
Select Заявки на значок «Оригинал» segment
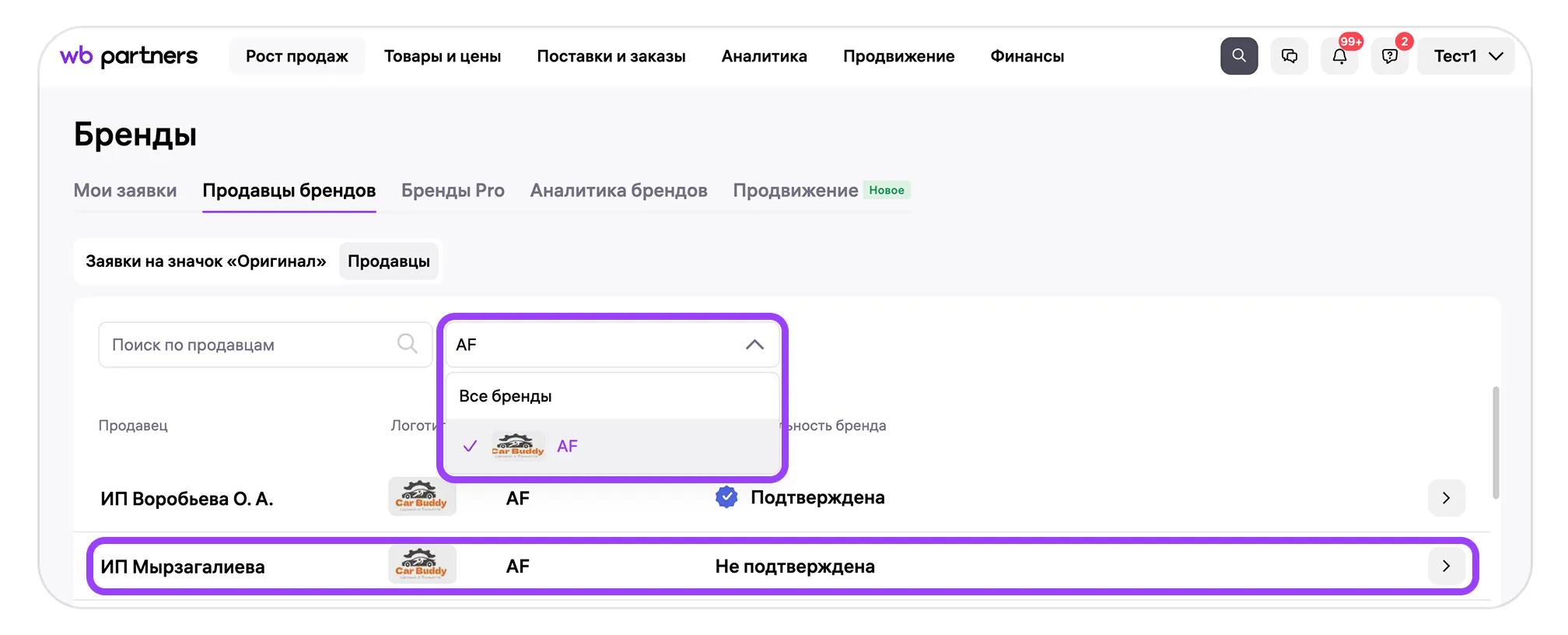coord(206,261)
